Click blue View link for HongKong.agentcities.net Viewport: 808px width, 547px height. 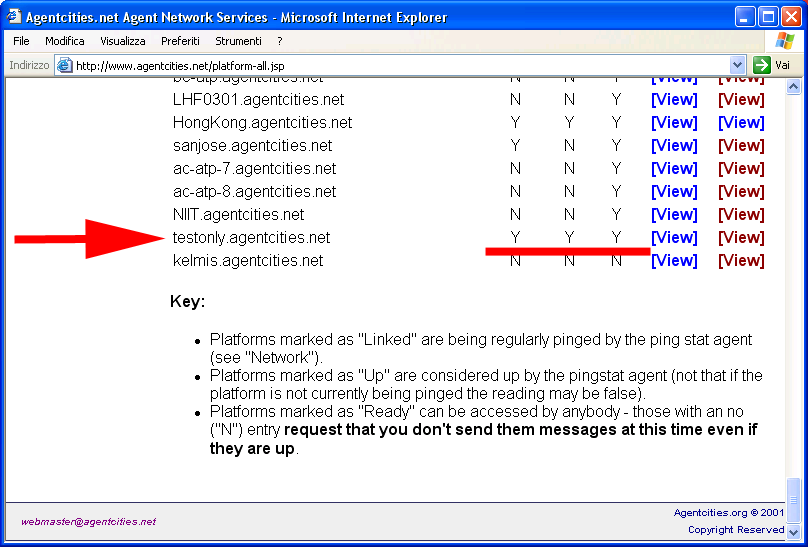(674, 123)
